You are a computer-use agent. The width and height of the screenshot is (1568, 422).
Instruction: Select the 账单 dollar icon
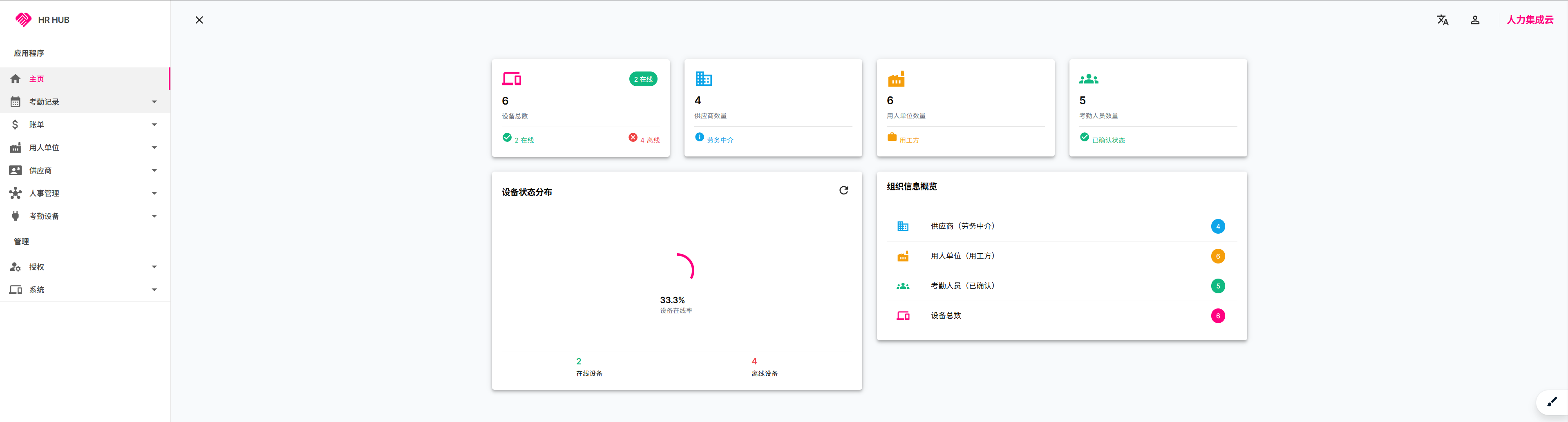tap(15, 124)
